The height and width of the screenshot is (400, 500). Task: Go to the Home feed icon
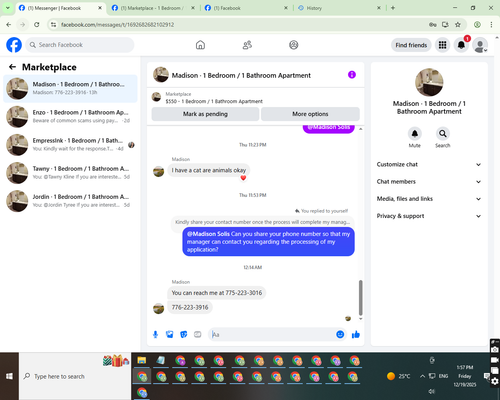200,45
